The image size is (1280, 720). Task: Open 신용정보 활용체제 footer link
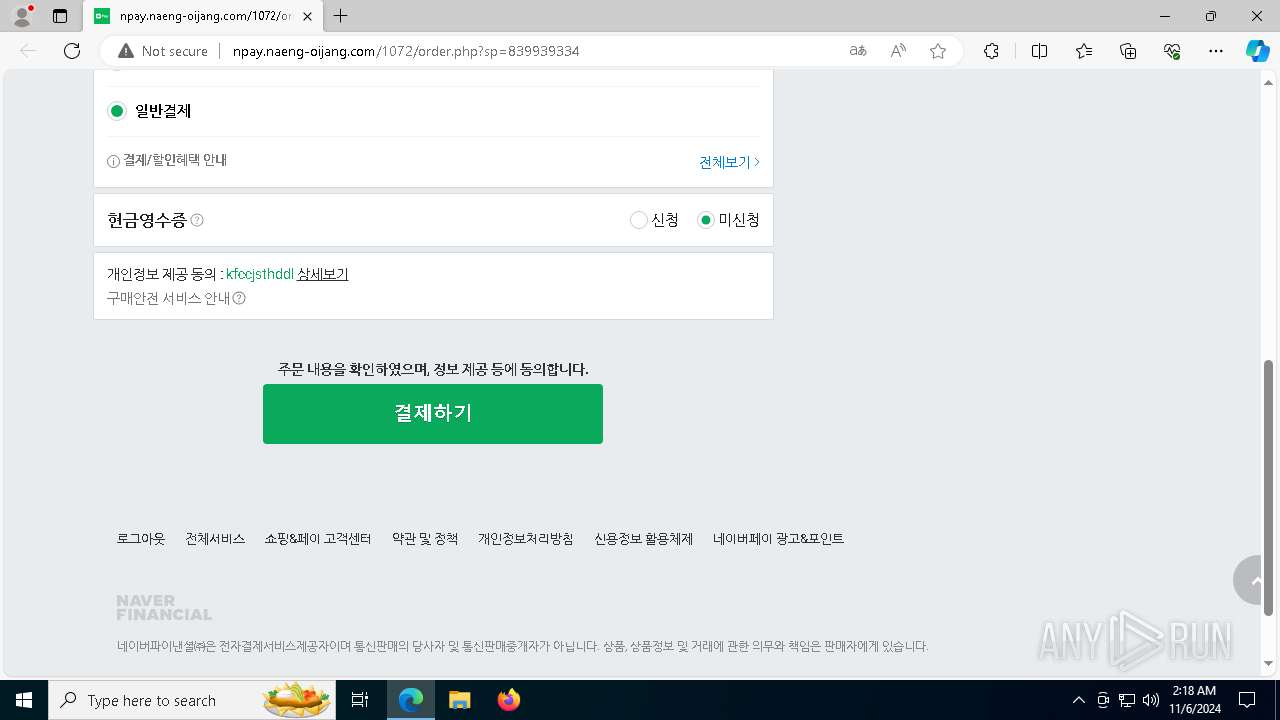pyautogui.click(x=643, y=538)
